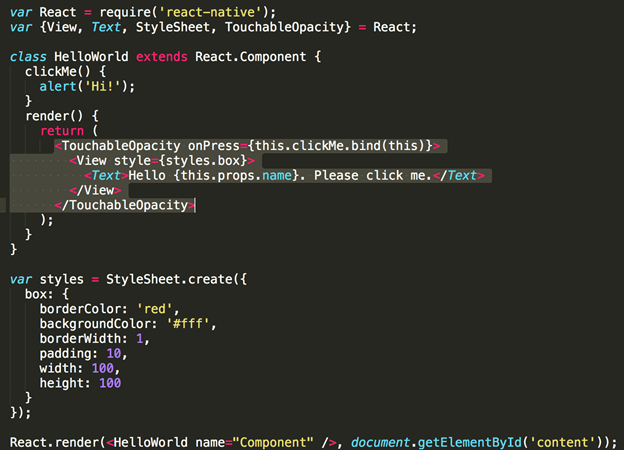Image resolution: width=624 pixels, height=450 pixels.
Task: Click the 'react-native' string in require
Action: tap(211, 12)
